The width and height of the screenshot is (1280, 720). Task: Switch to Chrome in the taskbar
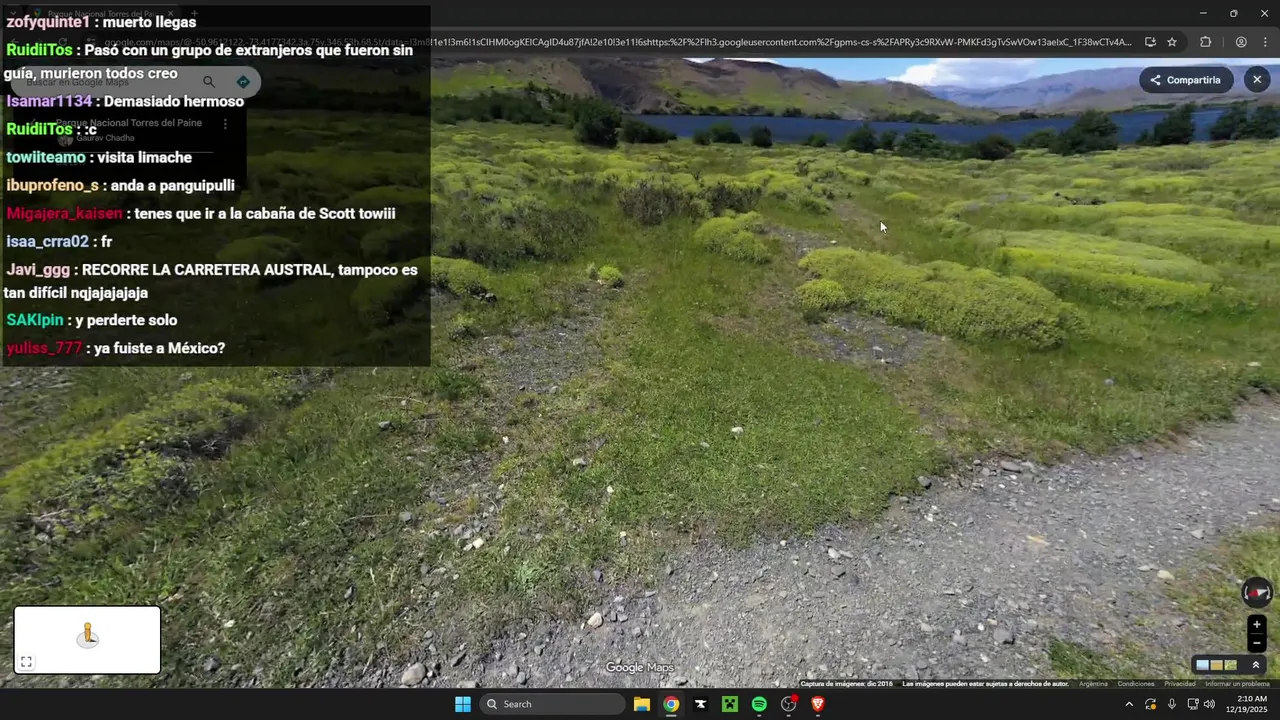pyautogui.click(x=671, y=704)
